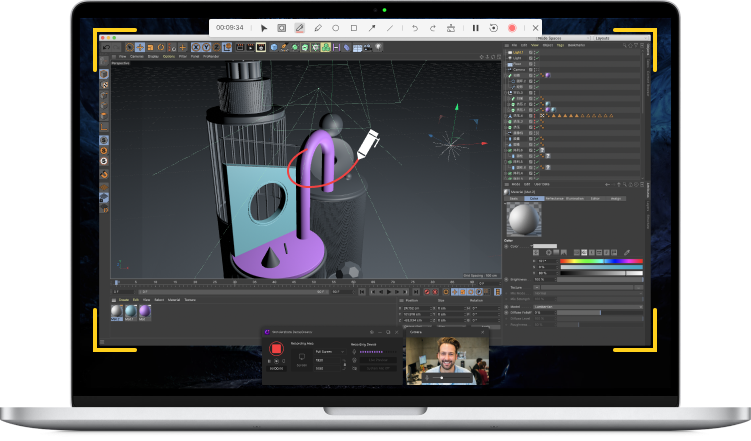The image size is (751, 441).
Task: Select the Light.1 object in tree
Action: pyautogui.click(x=518, y=52)
